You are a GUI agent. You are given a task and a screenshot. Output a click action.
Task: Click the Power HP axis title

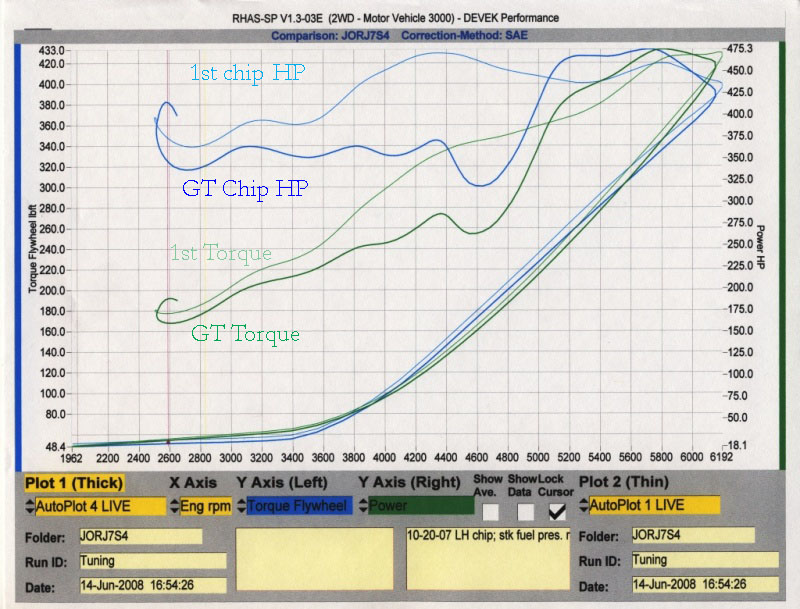pyautogui.click(x=760, y=247)
